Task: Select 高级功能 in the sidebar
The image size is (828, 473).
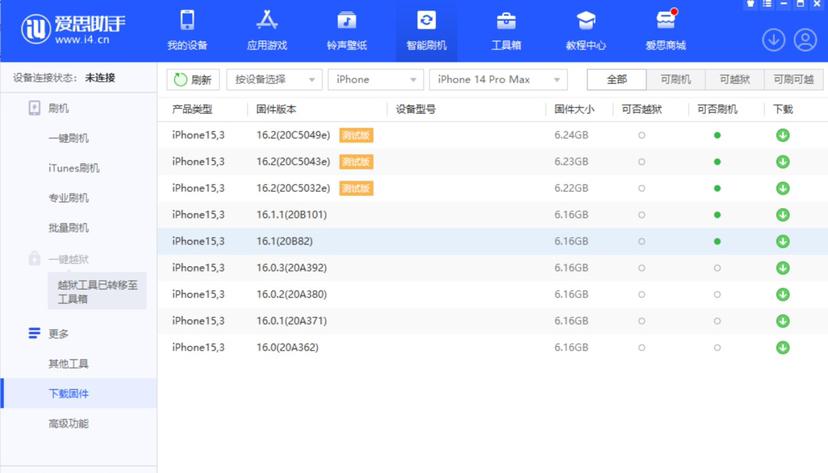Action: 69,423
